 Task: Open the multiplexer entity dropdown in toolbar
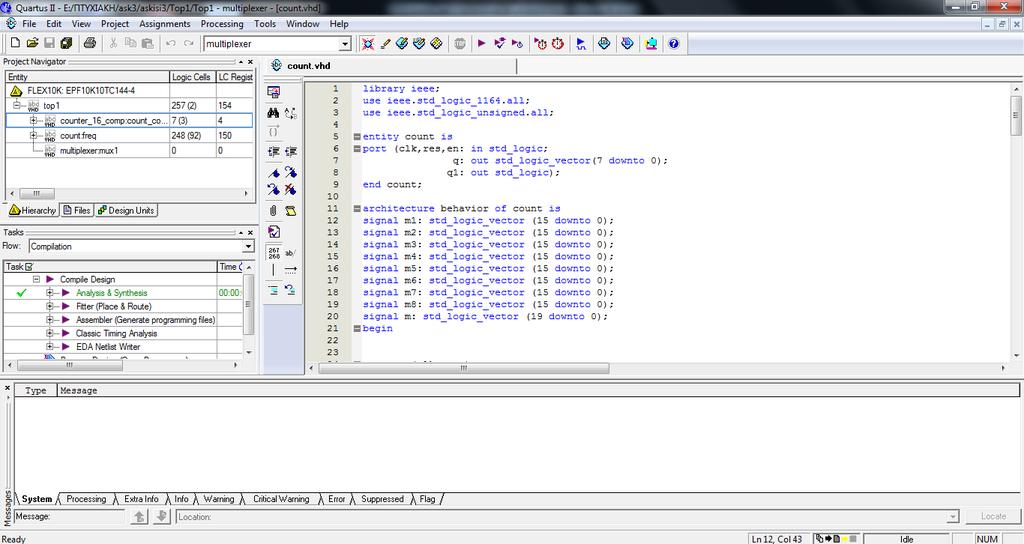click(x=345, y=44)
